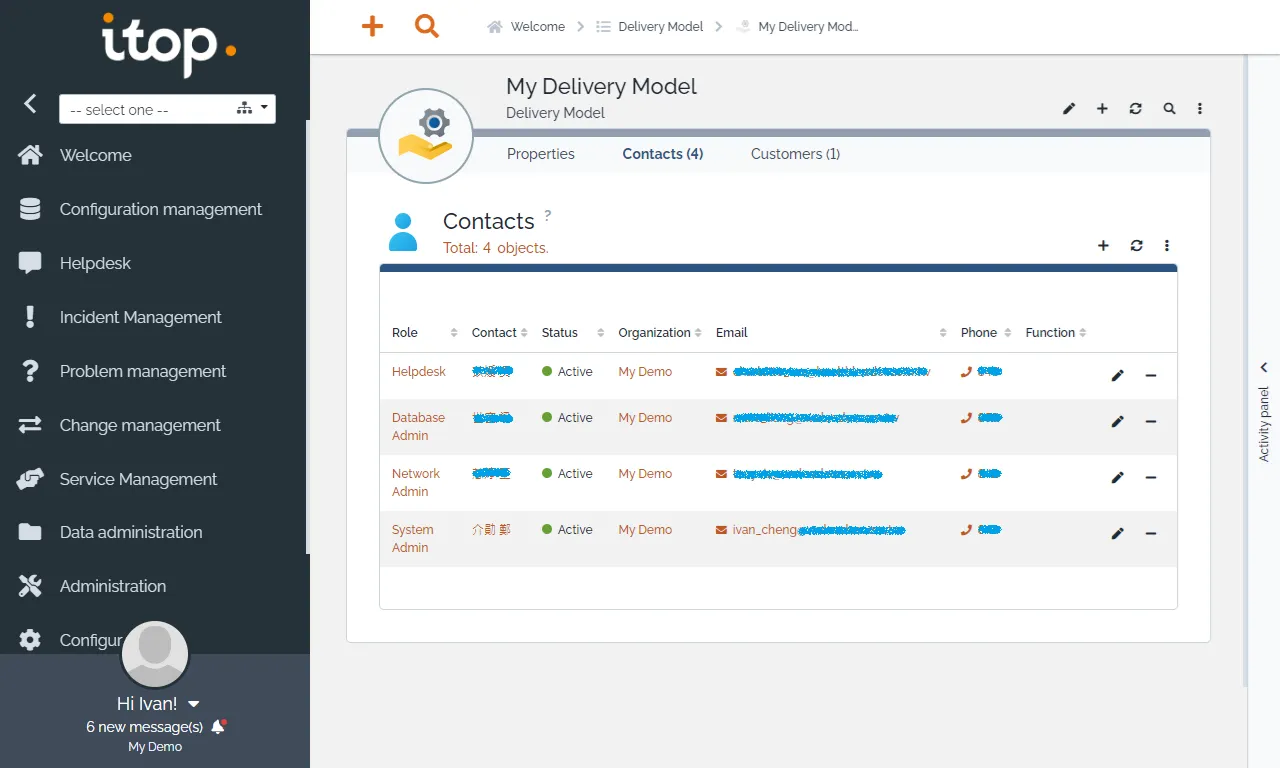Click object header search icon

point(1169,108)
